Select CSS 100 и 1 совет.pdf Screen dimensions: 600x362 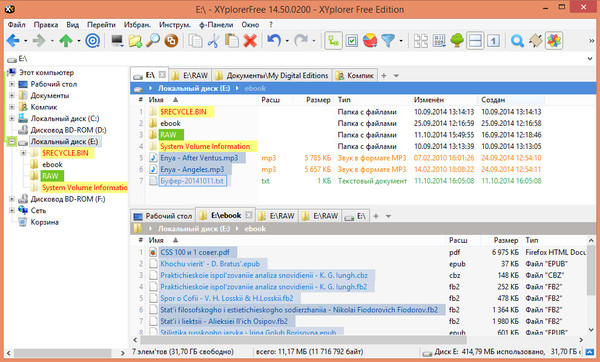click(195, 252)
